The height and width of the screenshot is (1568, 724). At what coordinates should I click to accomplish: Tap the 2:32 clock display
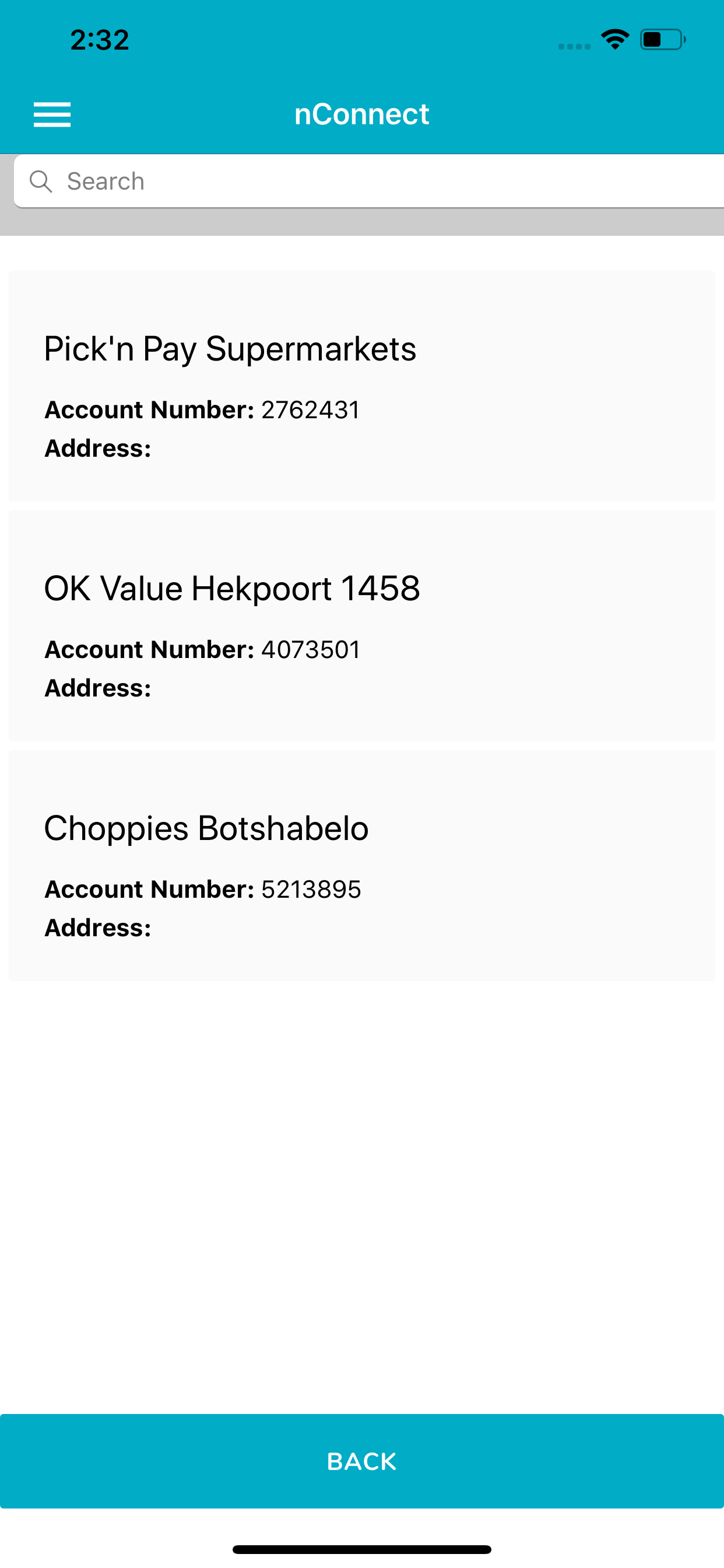(x=100, y=40)
